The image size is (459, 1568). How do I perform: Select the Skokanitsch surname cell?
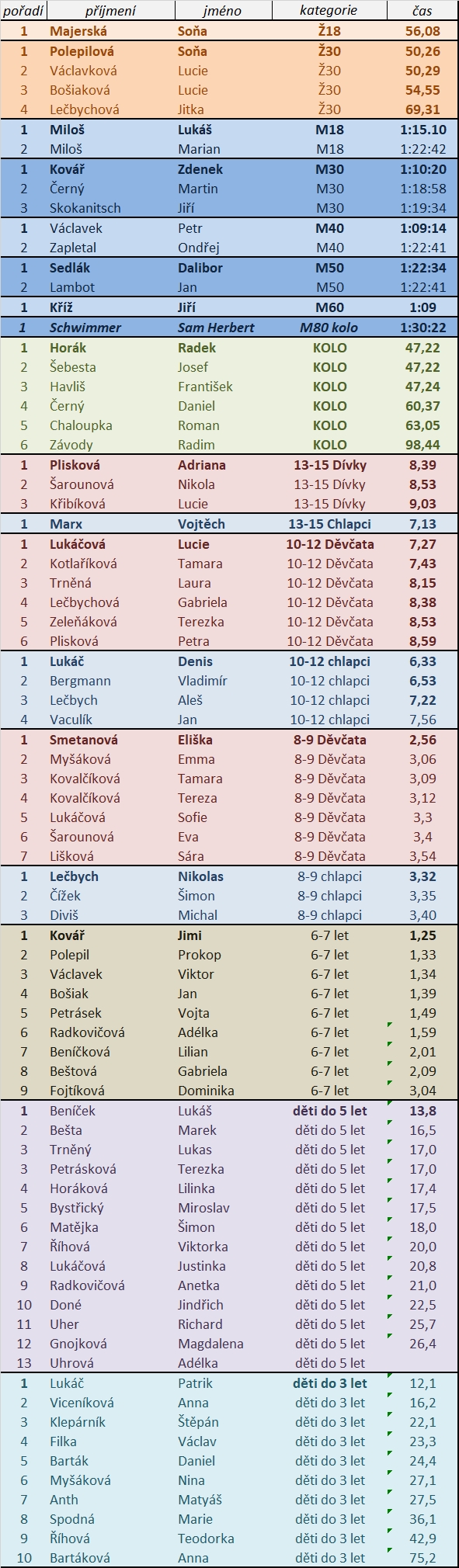pos(110,208)
